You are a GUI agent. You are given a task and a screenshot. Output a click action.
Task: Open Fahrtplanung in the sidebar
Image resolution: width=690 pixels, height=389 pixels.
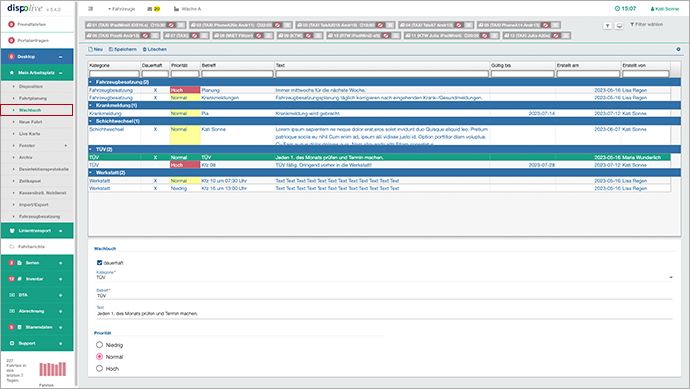pos(33,99)
